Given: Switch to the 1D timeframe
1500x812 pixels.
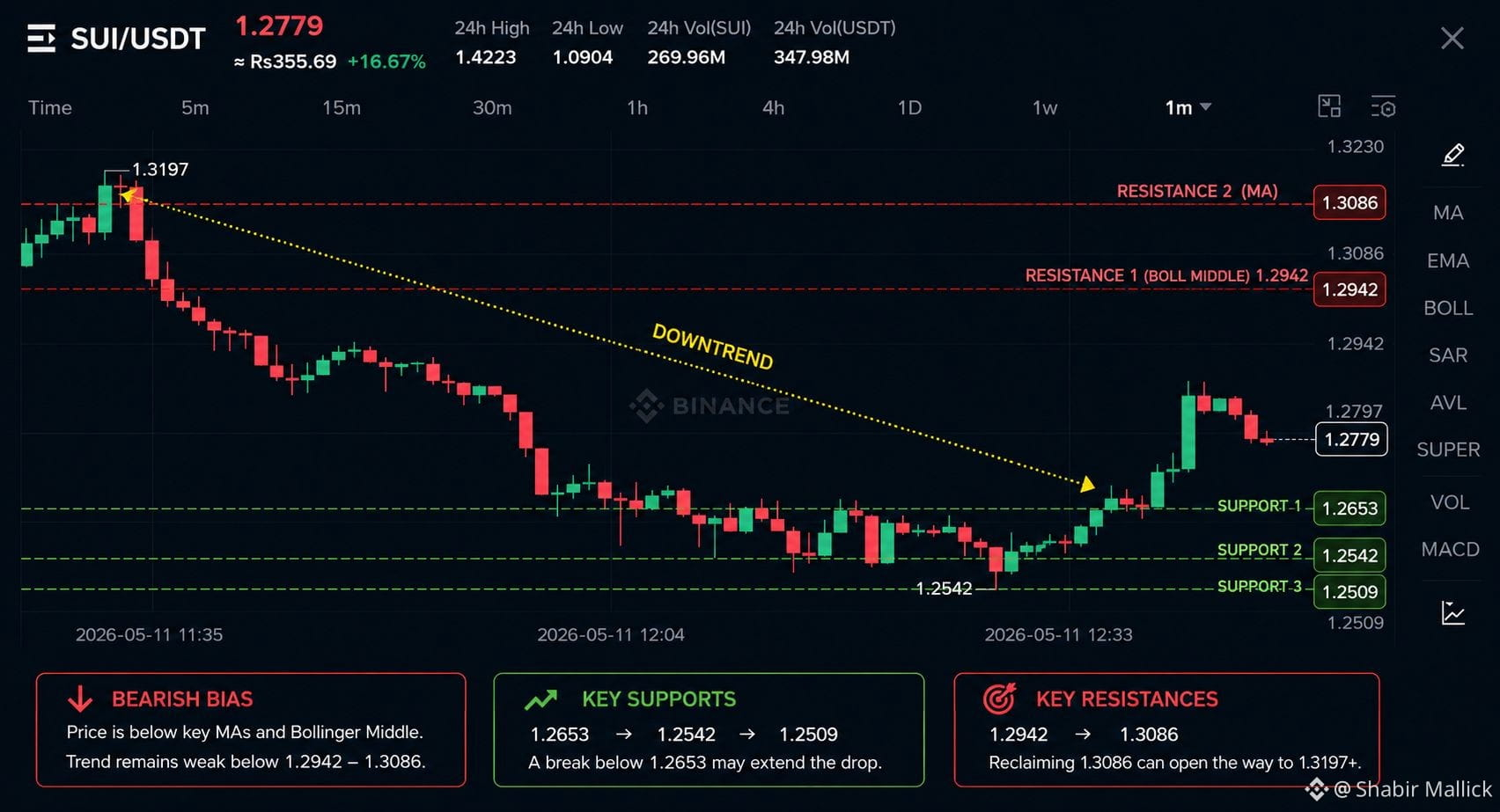Looking at the screenshot, I should 909,107.
